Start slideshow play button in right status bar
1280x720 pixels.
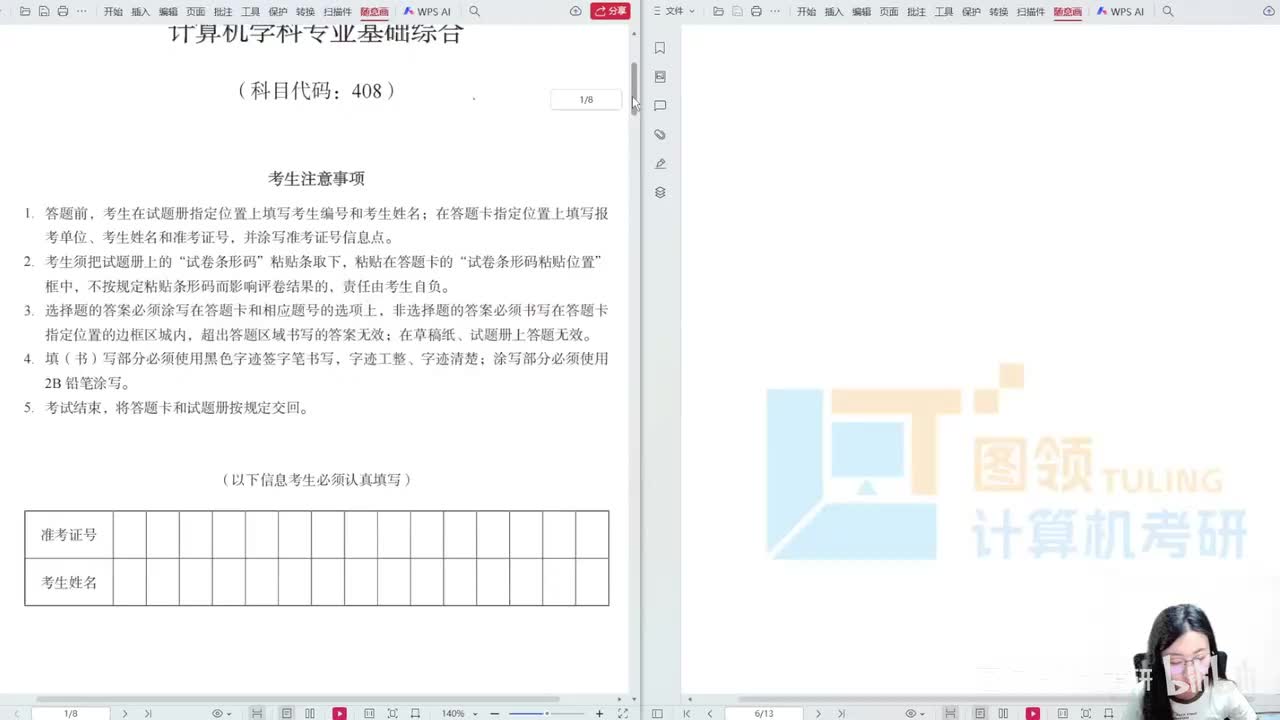click(1033, 713)
